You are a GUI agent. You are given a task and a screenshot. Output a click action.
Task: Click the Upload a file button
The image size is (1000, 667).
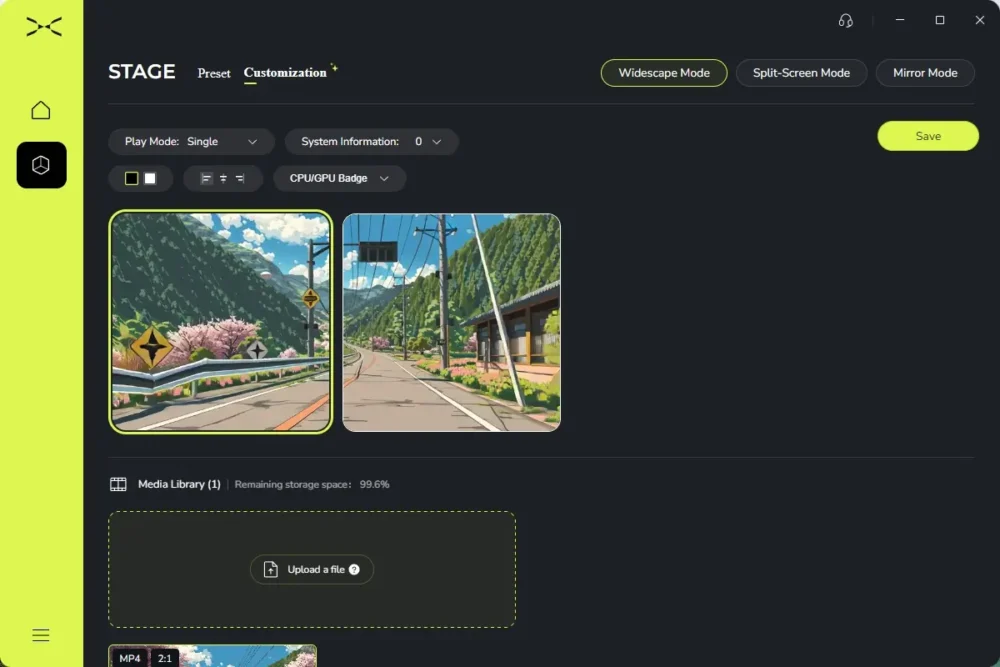point(312,569)
